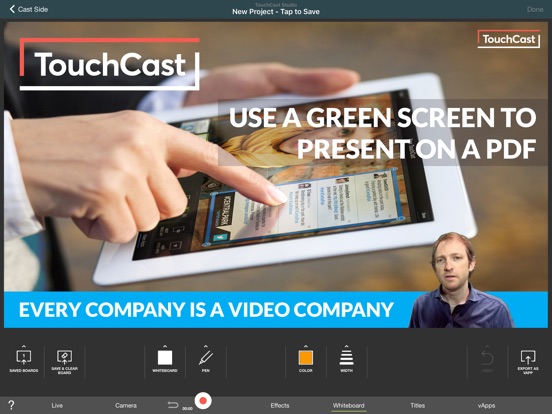Tap the Save & Clear Board icon
The height and width of the screenshot is (414, 552).
tap(64, 357)
